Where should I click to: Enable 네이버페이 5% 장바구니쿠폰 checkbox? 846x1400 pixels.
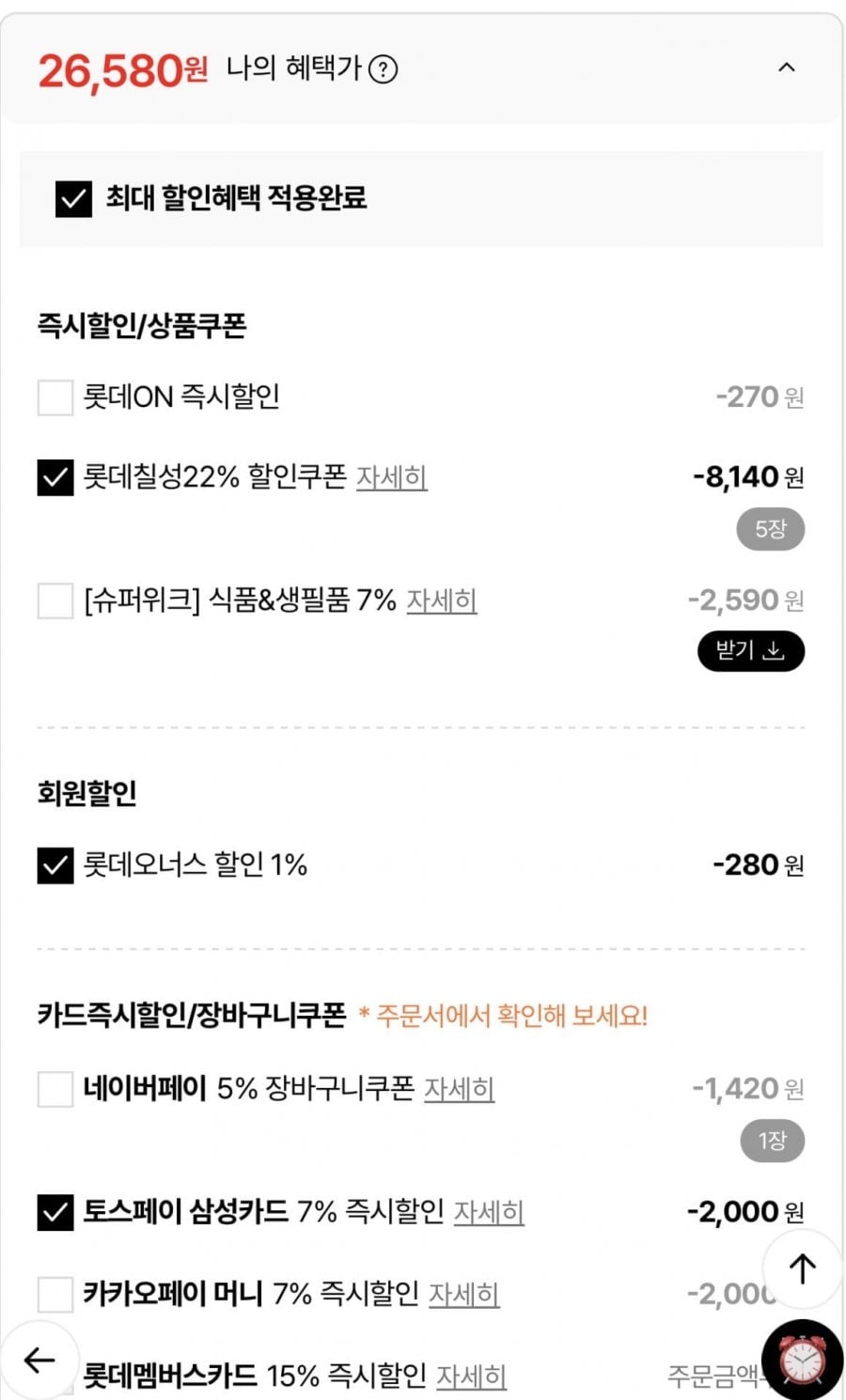click(x=55, y=1089)
